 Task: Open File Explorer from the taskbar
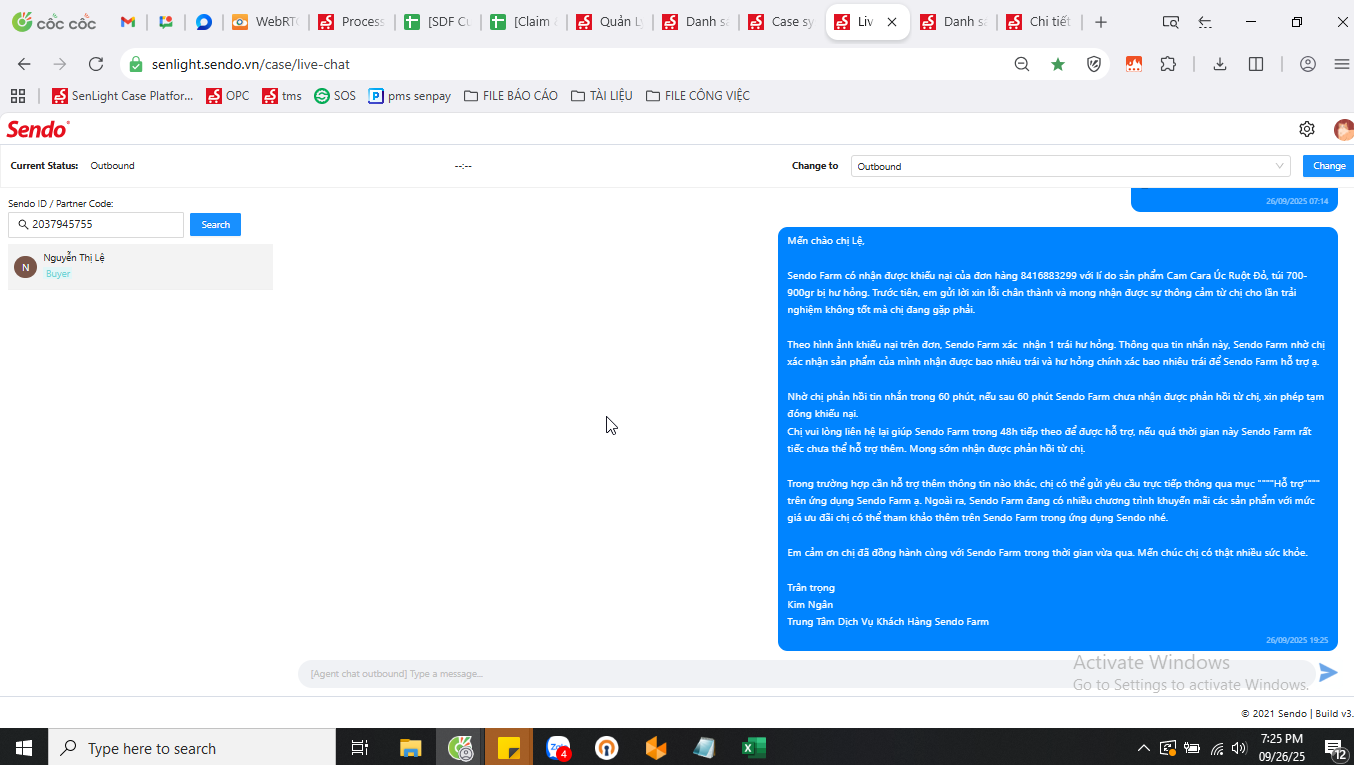411,748
